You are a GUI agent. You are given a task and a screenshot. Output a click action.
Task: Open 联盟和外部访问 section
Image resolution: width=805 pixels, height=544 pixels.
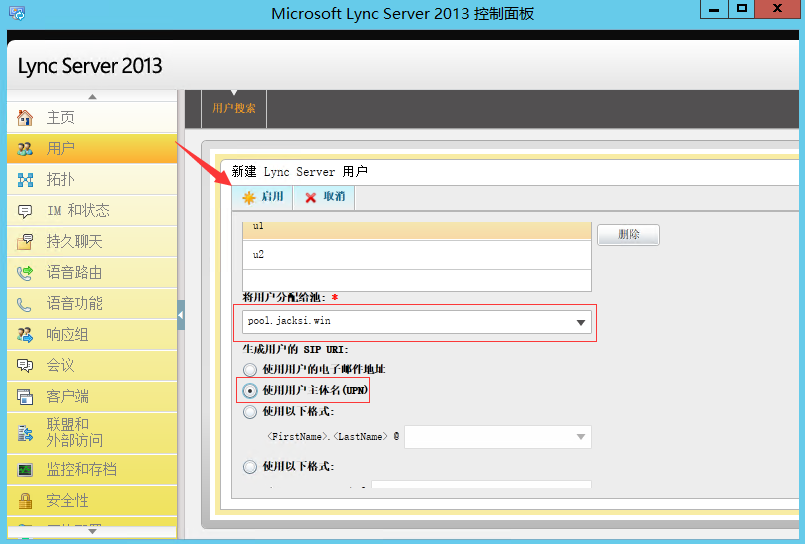(92, 433)
